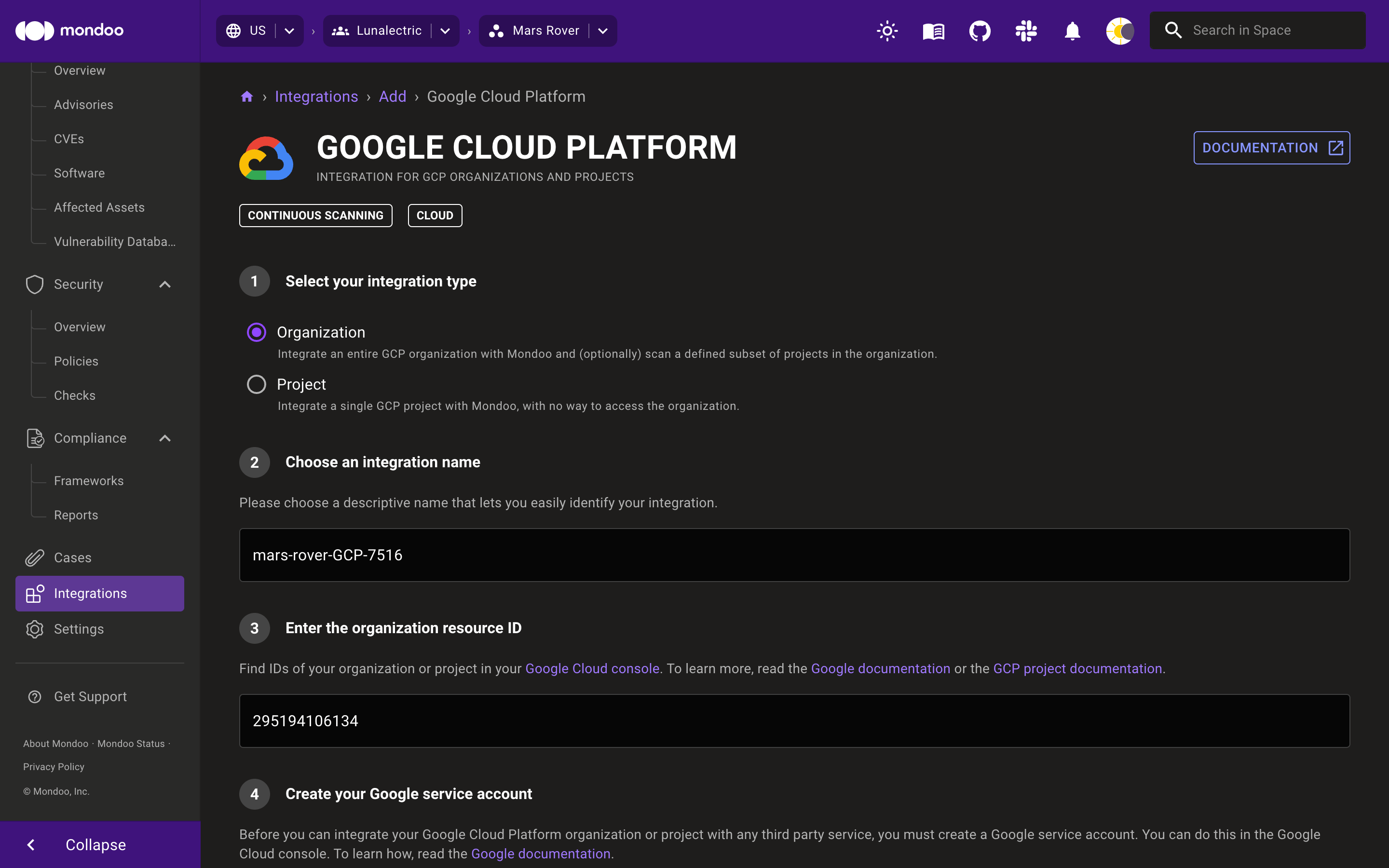Click the Lunalectric organization people icon

click(x=340, y=30)
